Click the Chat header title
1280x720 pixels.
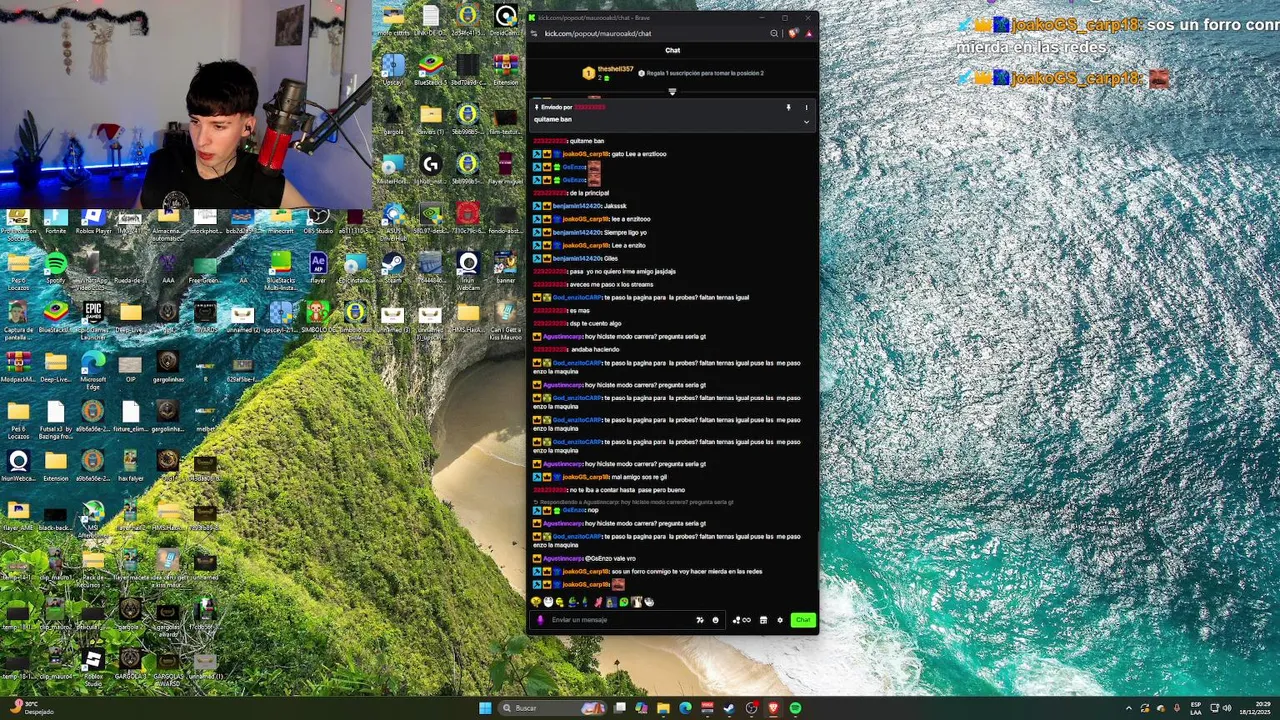pos(673,50)
